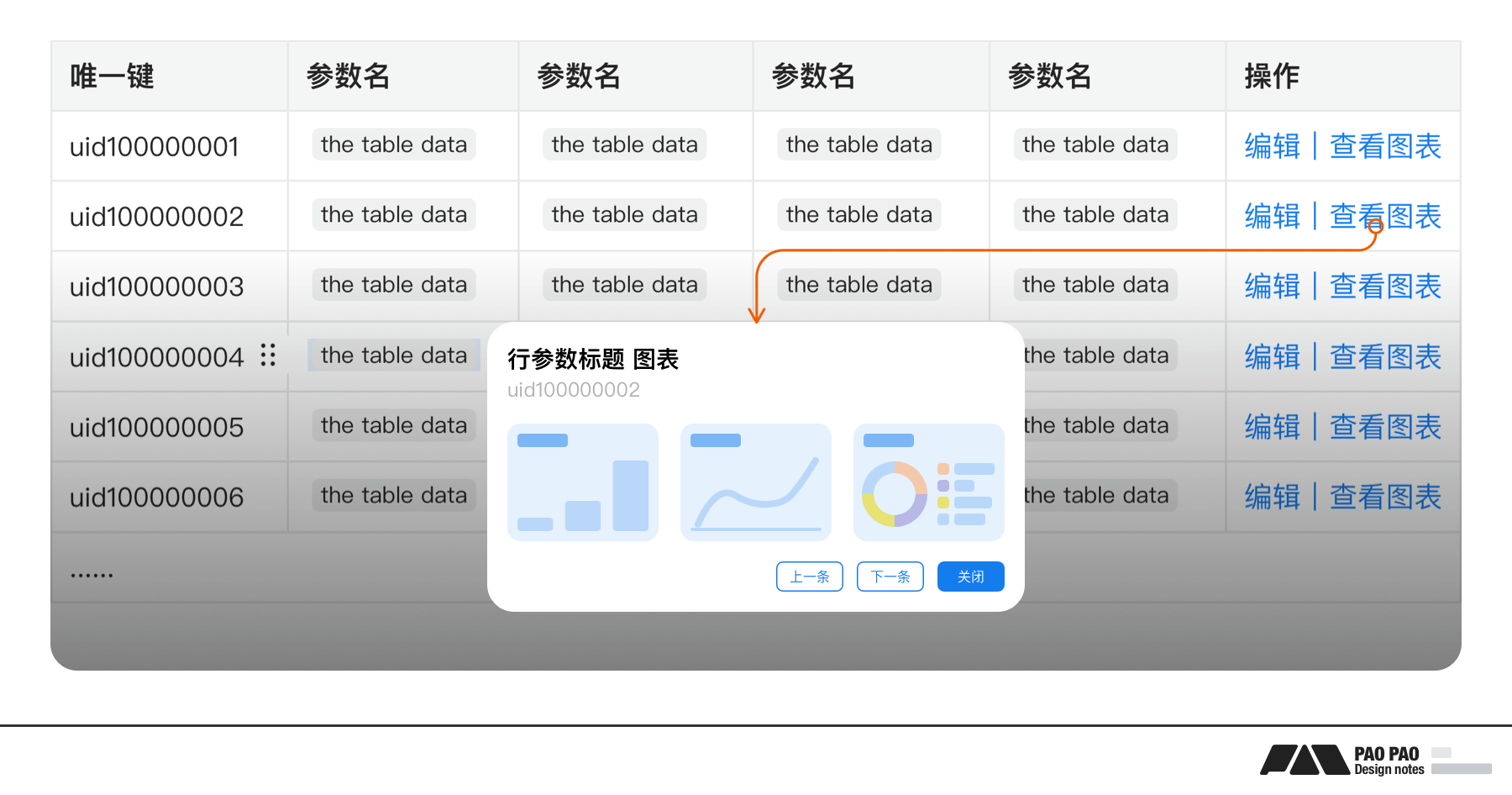Click the 操作 column header

[x=1272, y=76]
